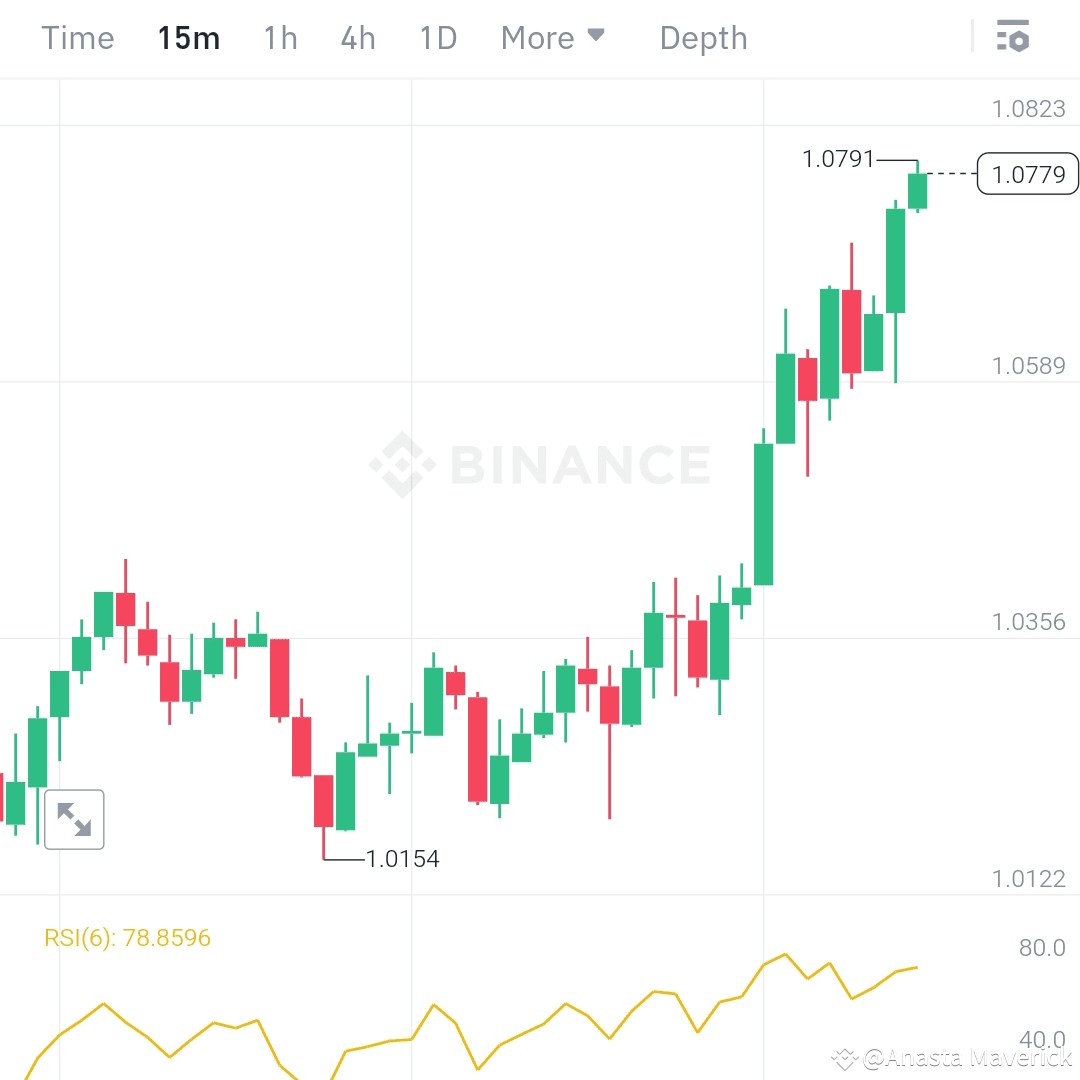Screen dimensions: 1080x1080
Task: Expand the timeframe options via More chevron
Action: (x=597, y=36)
